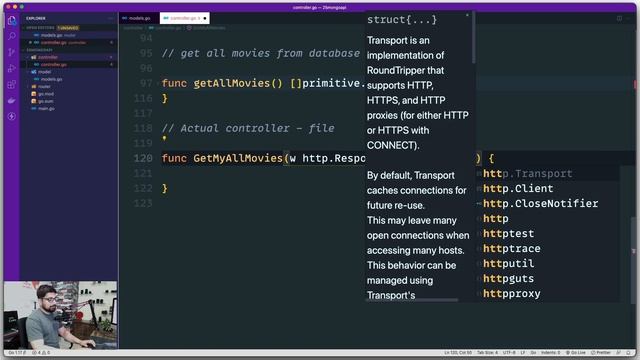Viewport: 640px width, 360px height.
Task: Click the 'GetMyAllMovies' function name
Action: pyautogui.click(x=238, y=158)
